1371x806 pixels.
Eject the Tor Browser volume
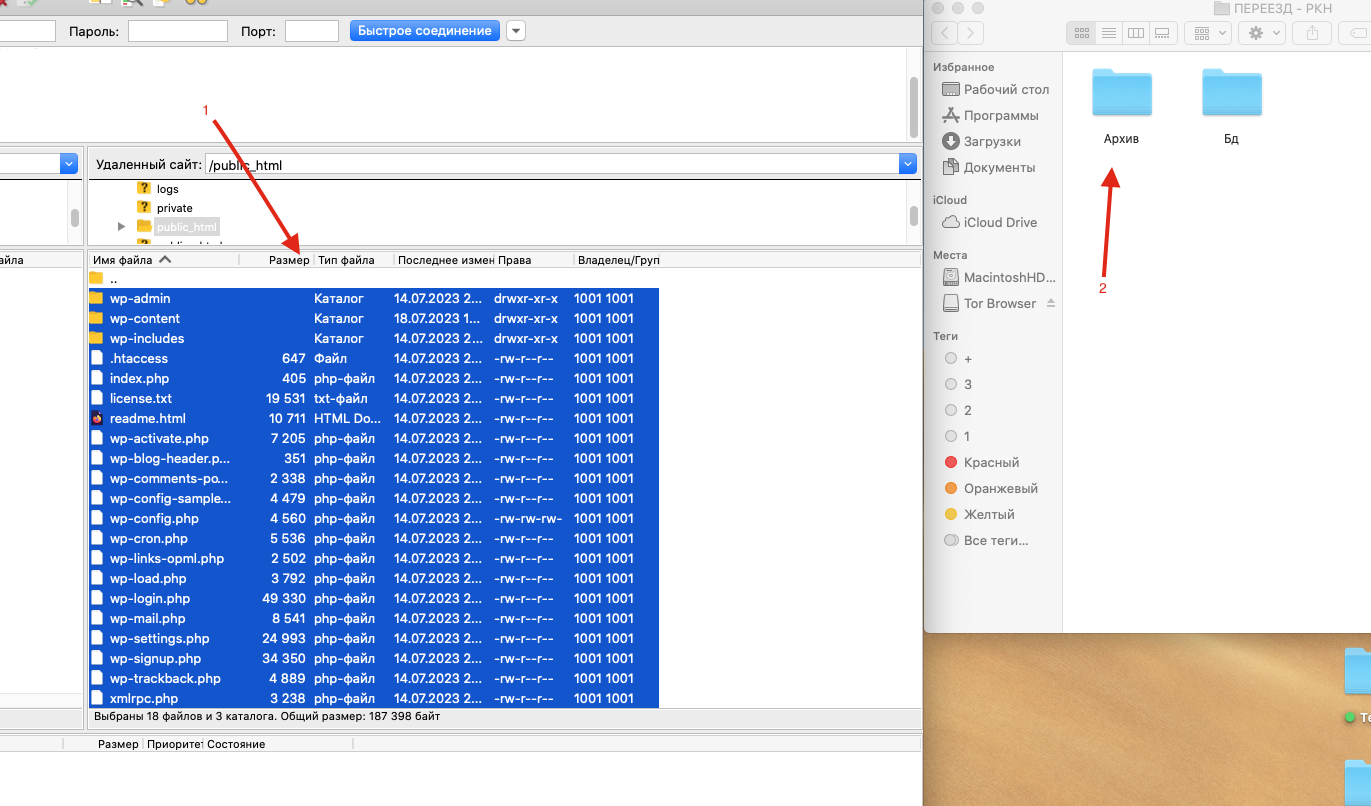click(x=1050, y=303)
